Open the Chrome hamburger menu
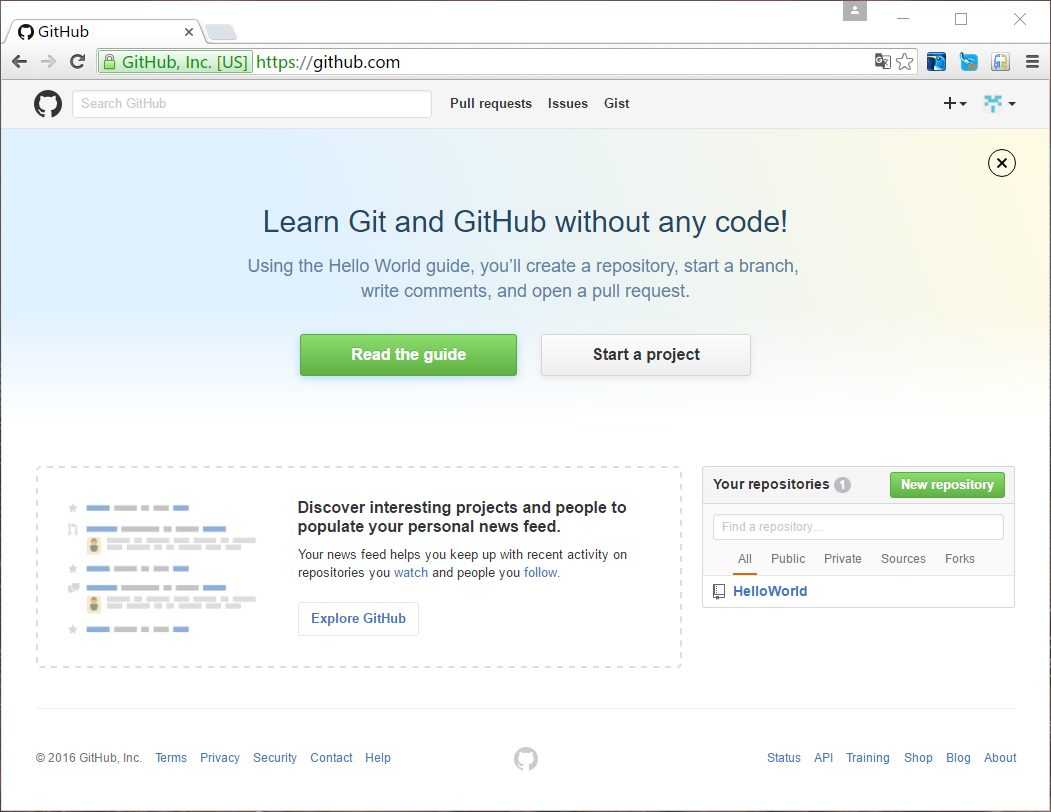 coord(1032,62)
